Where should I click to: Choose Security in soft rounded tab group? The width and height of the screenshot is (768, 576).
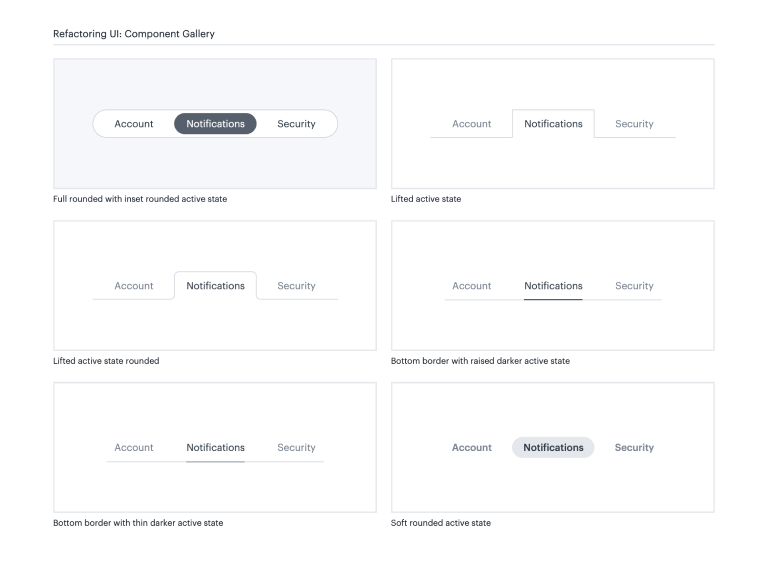coord(634,448)
